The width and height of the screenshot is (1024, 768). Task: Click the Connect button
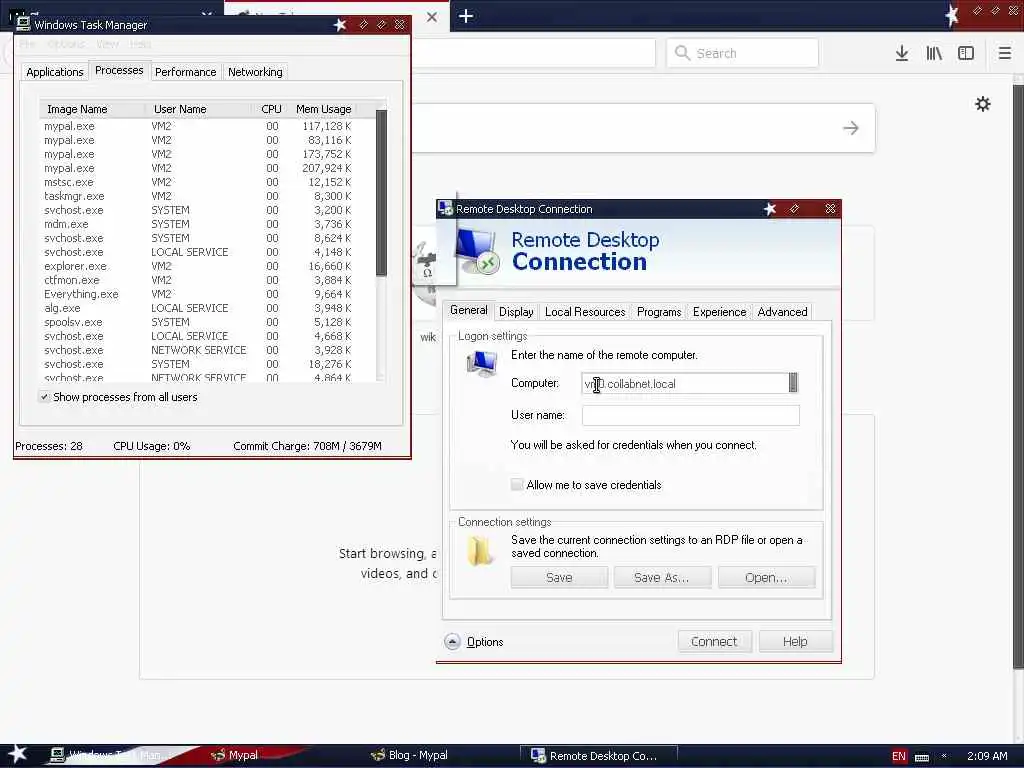pyautogui.click(x=714, y=641)
